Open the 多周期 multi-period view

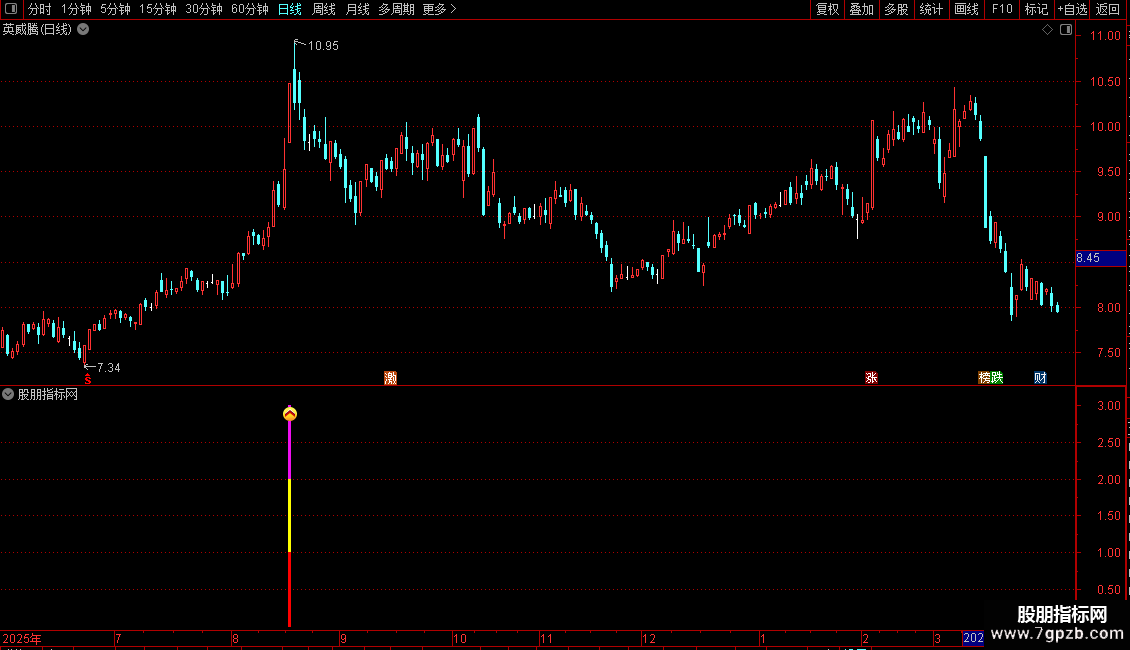tap(396, 9)
